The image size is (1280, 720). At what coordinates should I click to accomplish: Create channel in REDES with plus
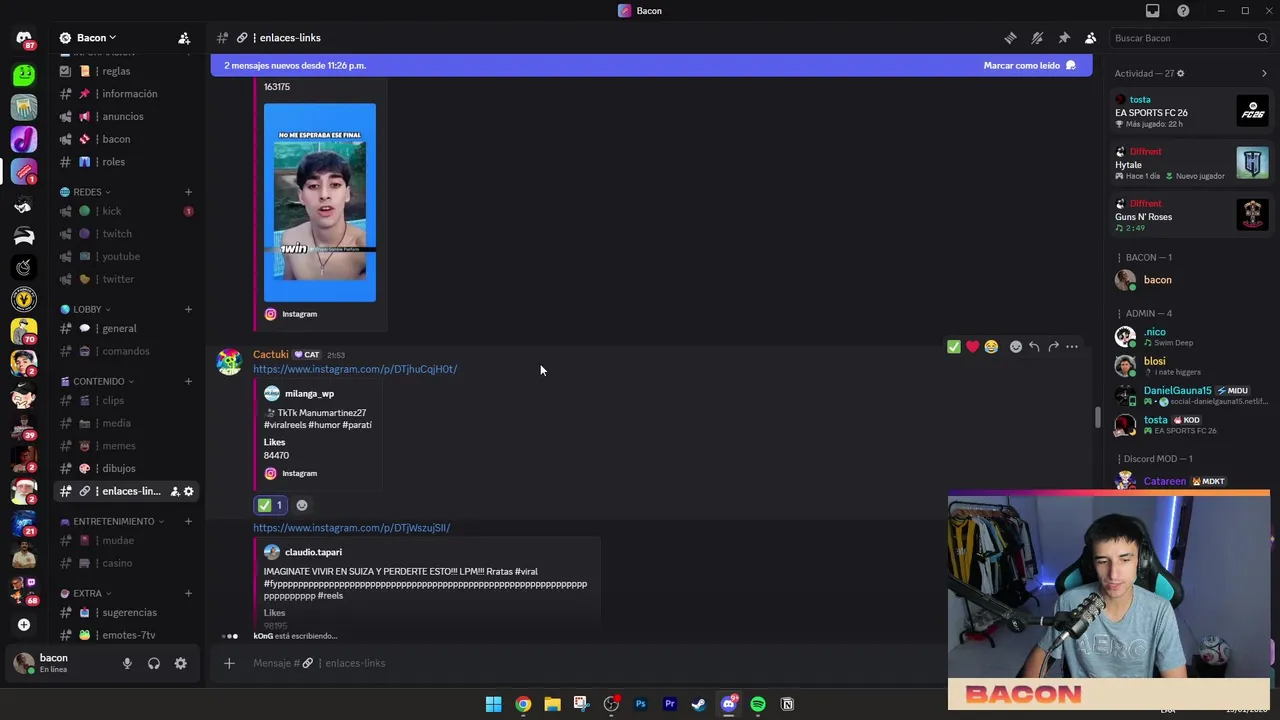(x=188, y=192)
